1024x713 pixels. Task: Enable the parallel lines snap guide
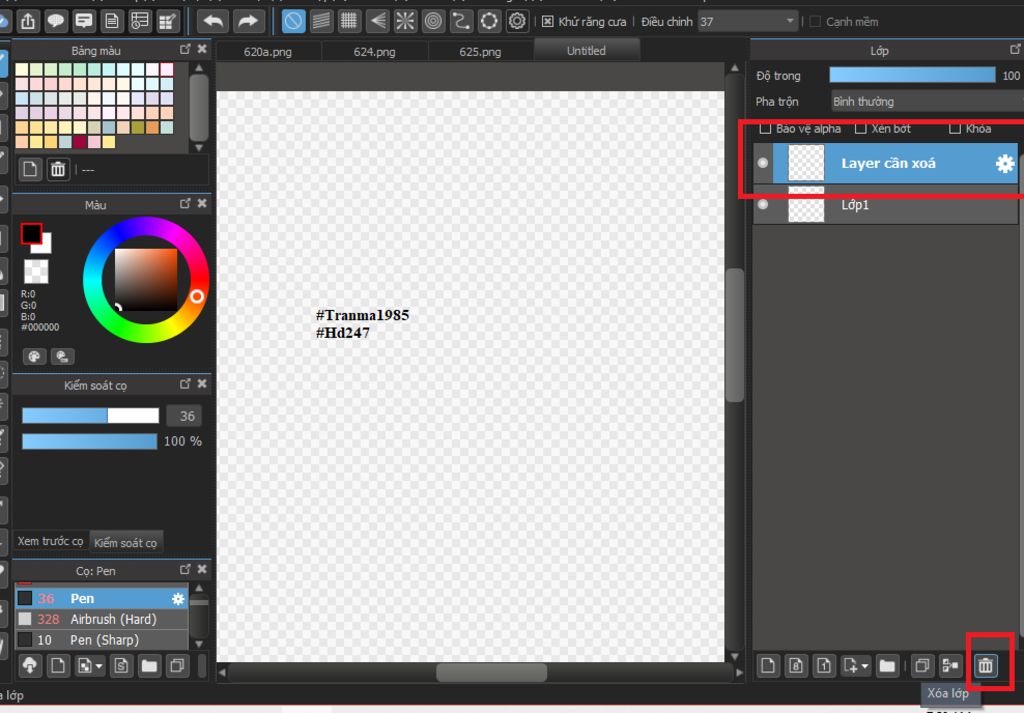click(321, 22)
